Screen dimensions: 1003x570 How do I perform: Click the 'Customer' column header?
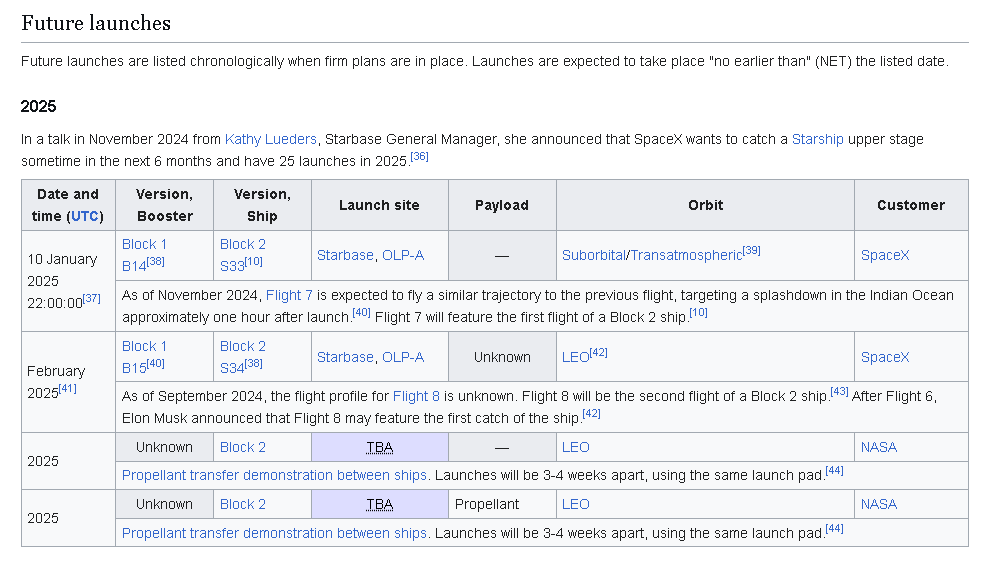tap(912, 205)
